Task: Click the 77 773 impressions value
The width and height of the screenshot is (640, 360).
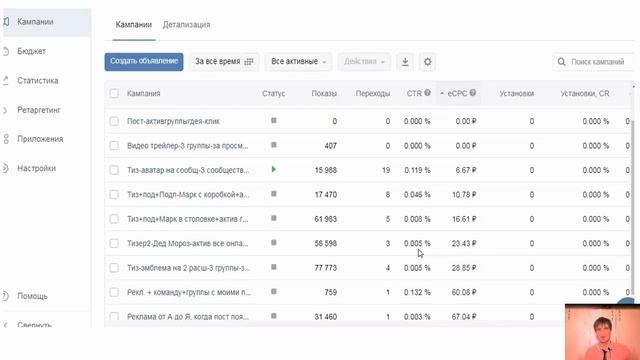Action: tap(326, 268)
